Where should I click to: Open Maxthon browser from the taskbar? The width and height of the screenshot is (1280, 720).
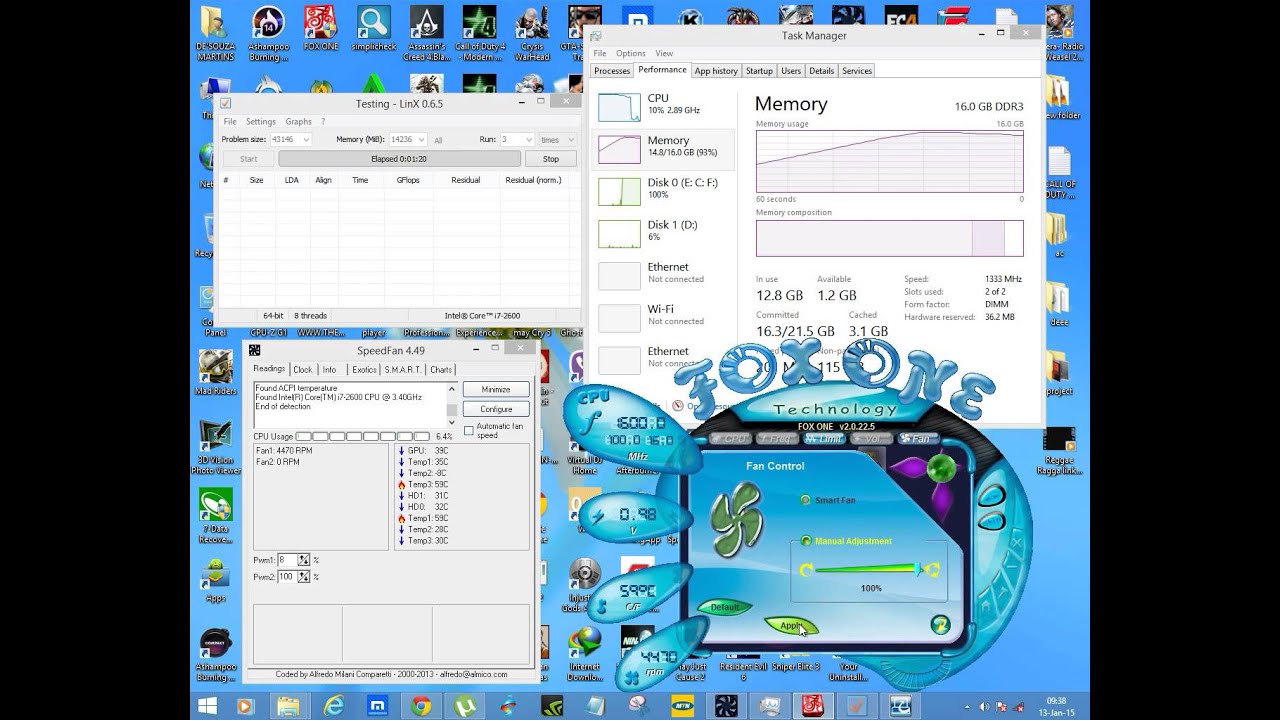(378, 706)
